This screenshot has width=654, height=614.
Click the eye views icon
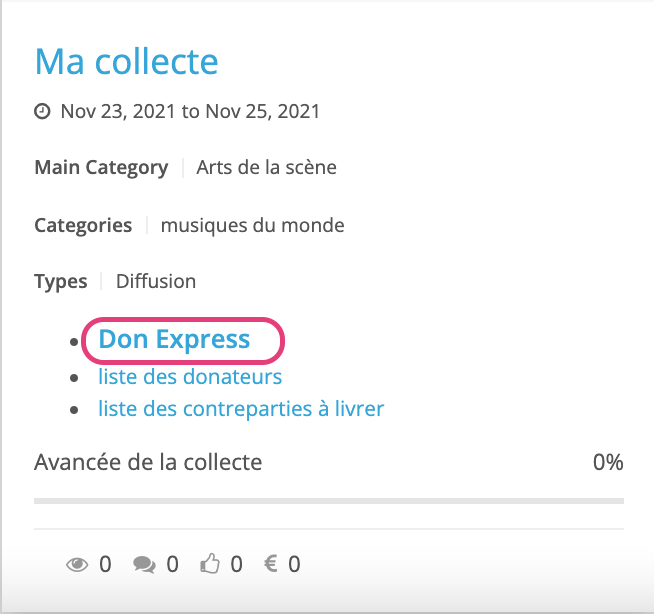77,564
